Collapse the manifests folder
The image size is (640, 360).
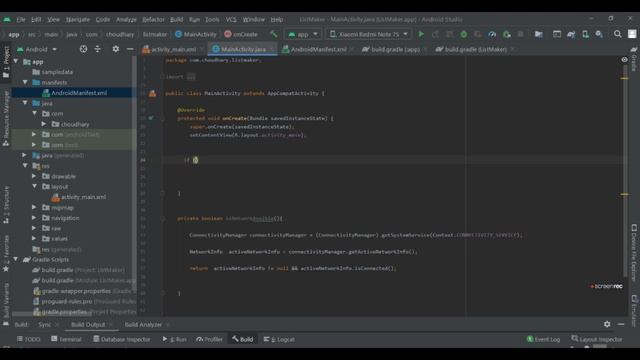(25, 82)
